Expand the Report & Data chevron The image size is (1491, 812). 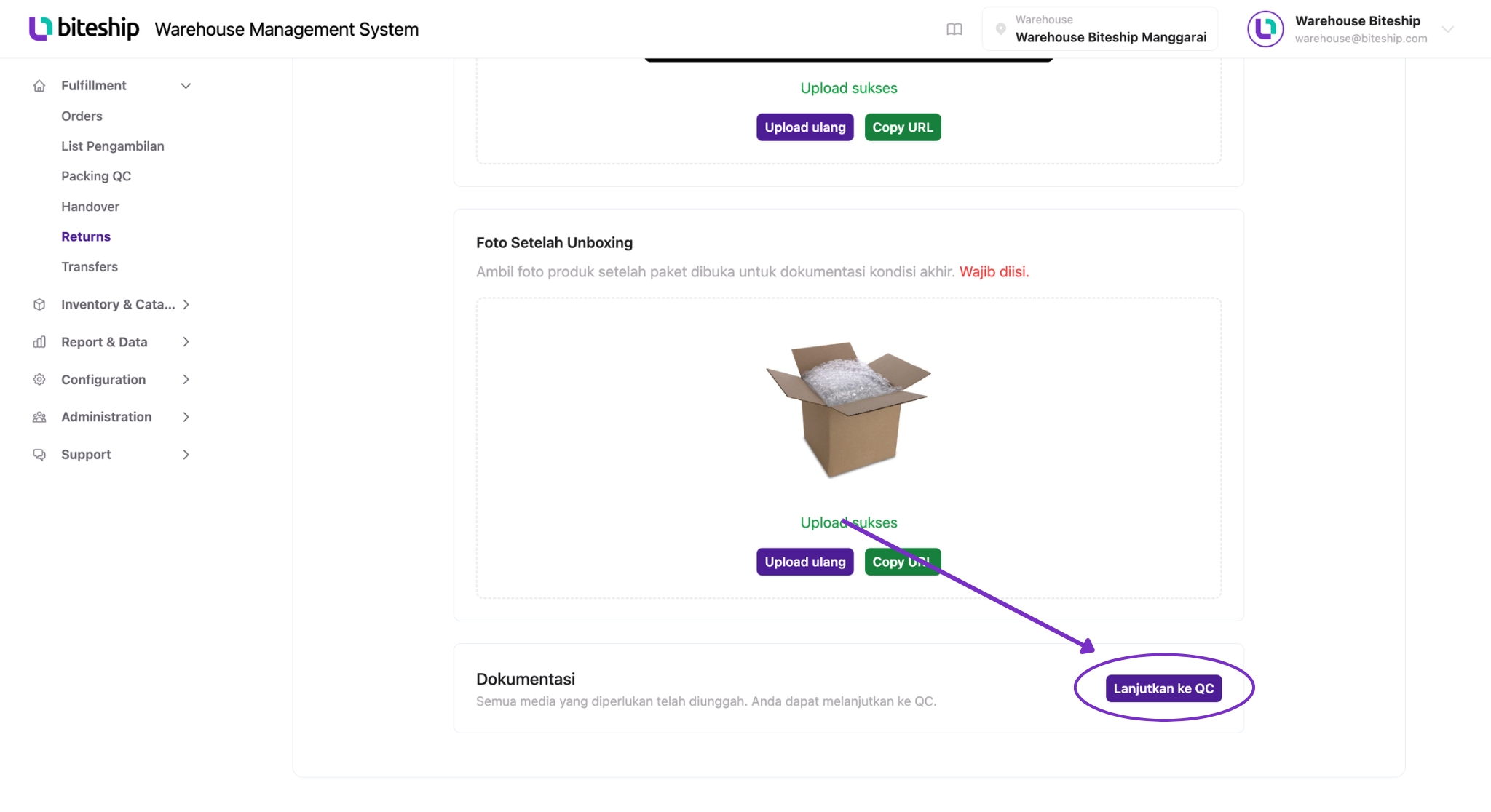click(x=186, y=342)
